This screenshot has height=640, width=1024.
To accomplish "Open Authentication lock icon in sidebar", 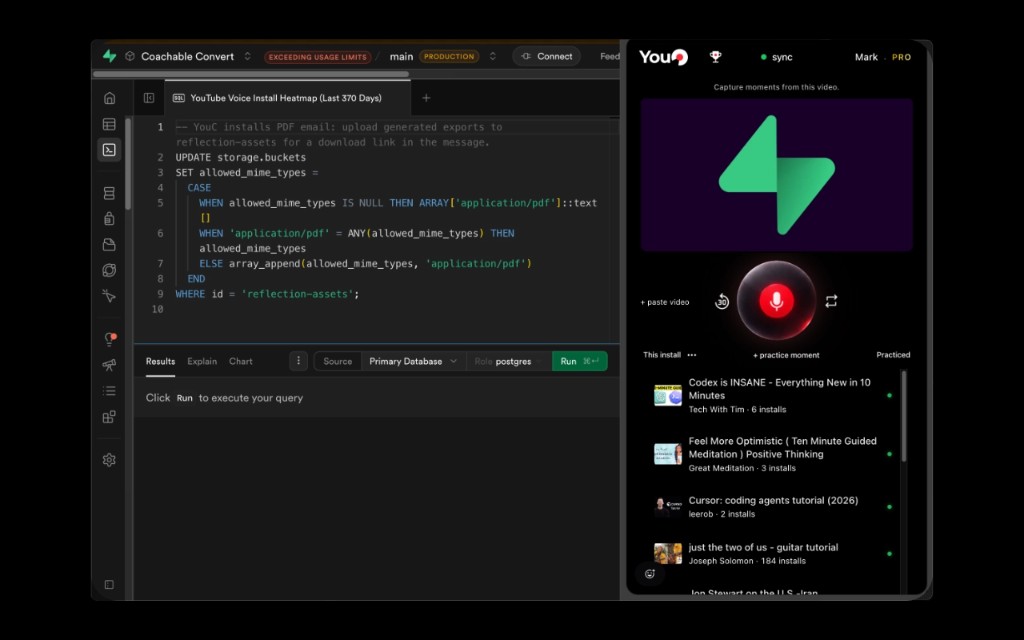I will tap(109, 219).
